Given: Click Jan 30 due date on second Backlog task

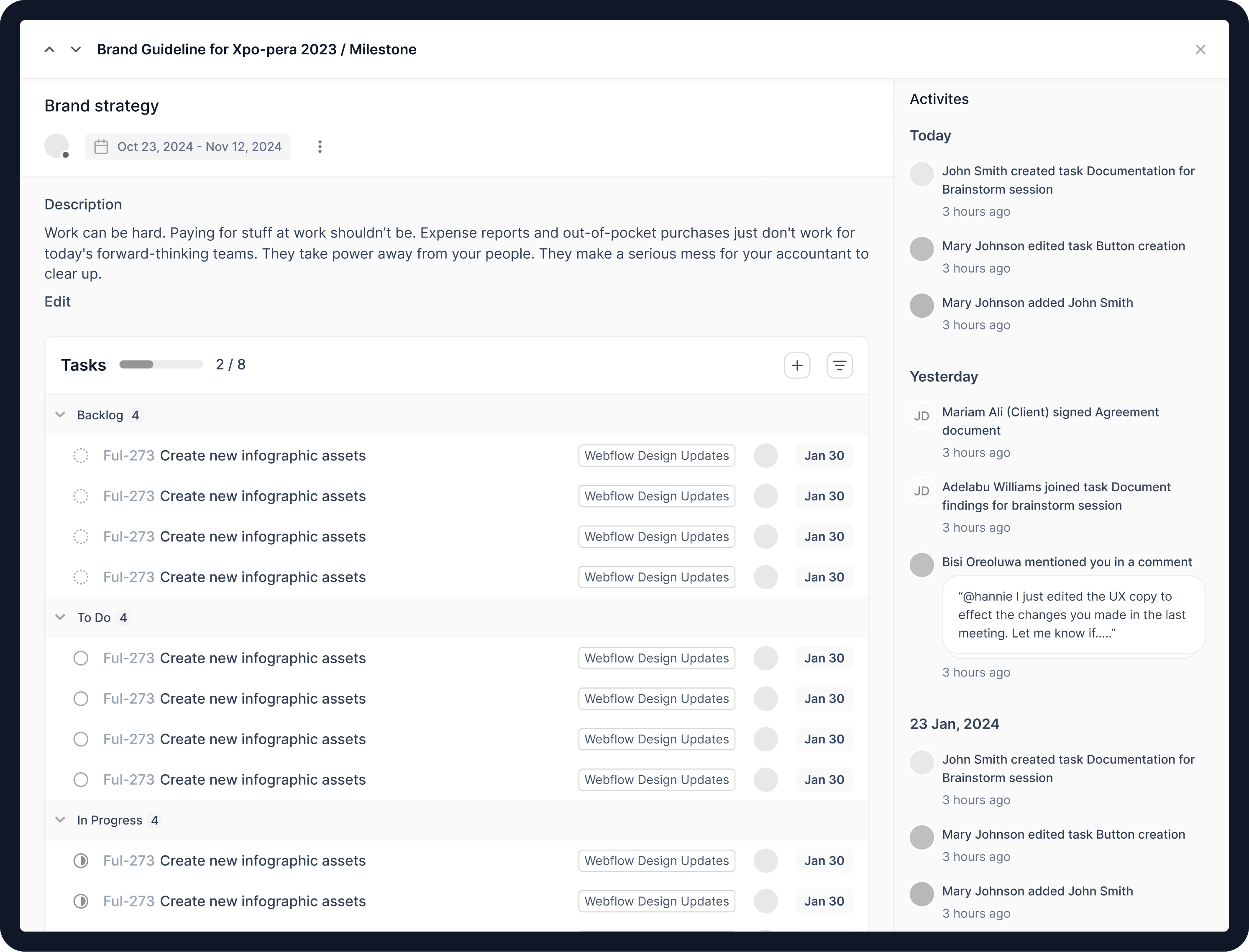Looking at the screenshot, I should click(824, 496).
